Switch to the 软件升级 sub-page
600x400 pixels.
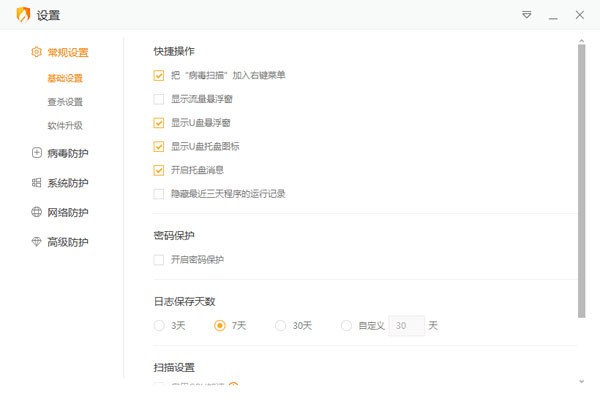pos(65,126)
